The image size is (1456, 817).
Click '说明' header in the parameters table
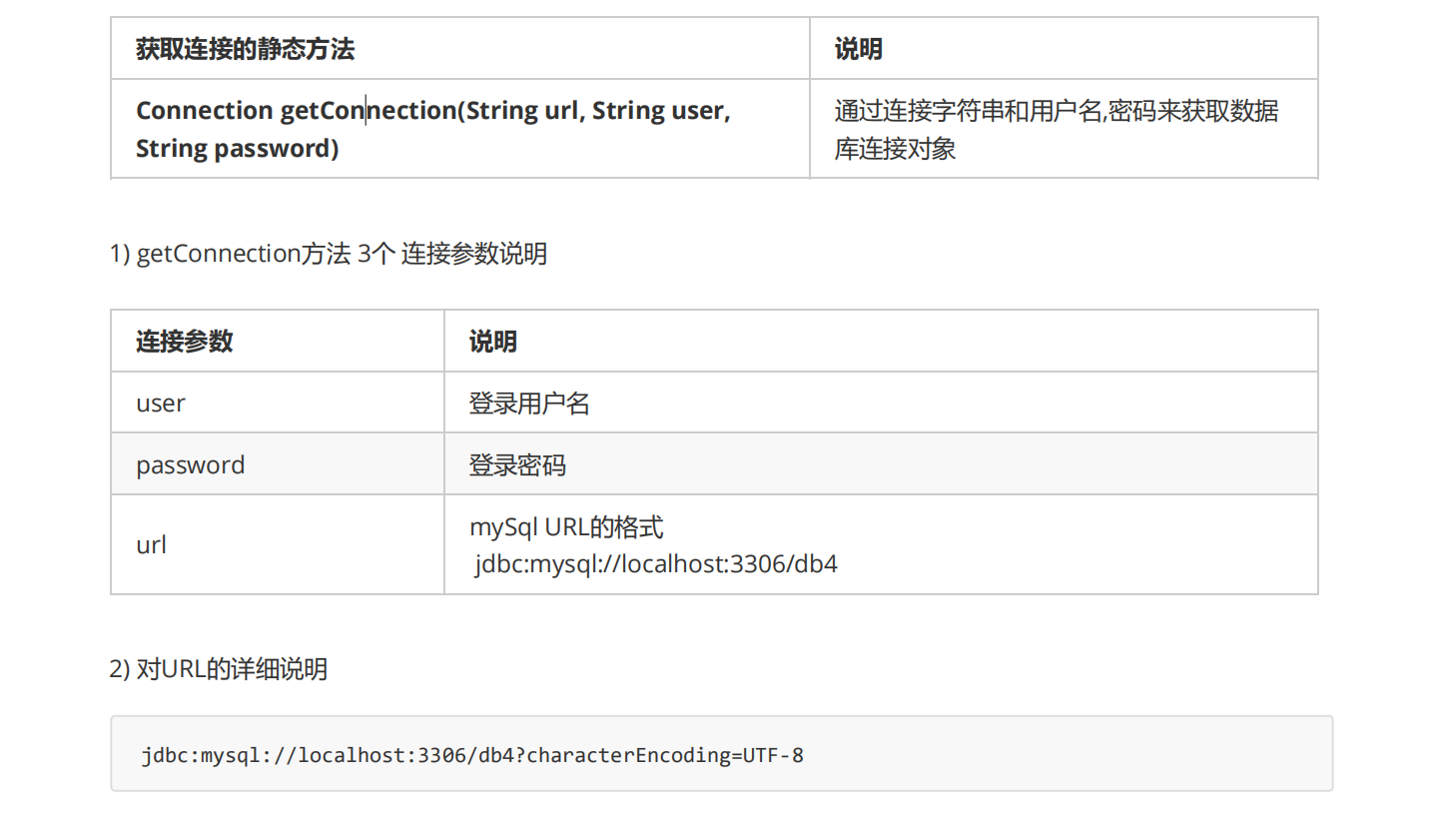tap(492, 342)
